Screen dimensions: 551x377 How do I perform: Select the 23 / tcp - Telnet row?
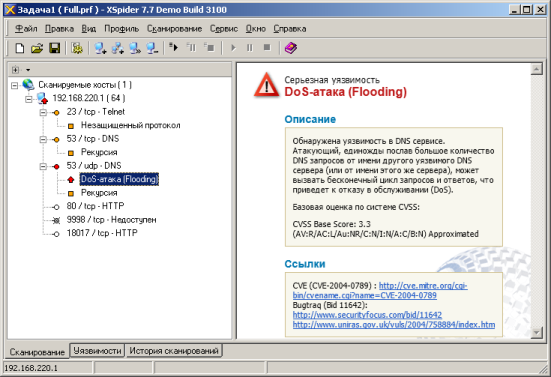point(96,112)
